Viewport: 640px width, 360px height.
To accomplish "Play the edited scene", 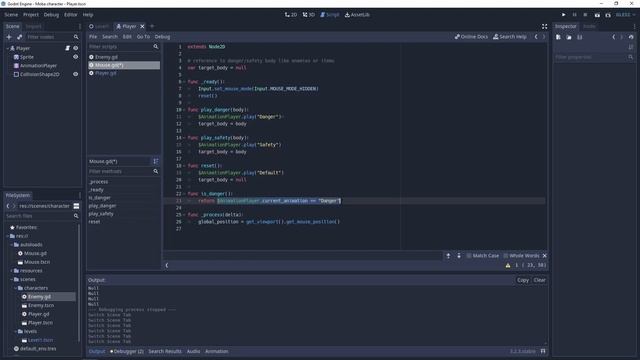I will pos(597,15).
